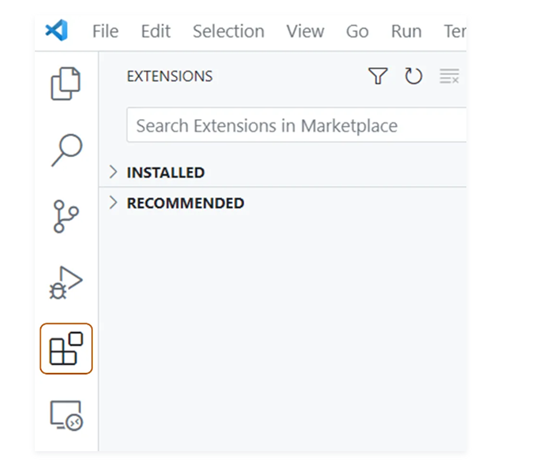Open the File menu

pyautogui.click(x=105, y=31)
